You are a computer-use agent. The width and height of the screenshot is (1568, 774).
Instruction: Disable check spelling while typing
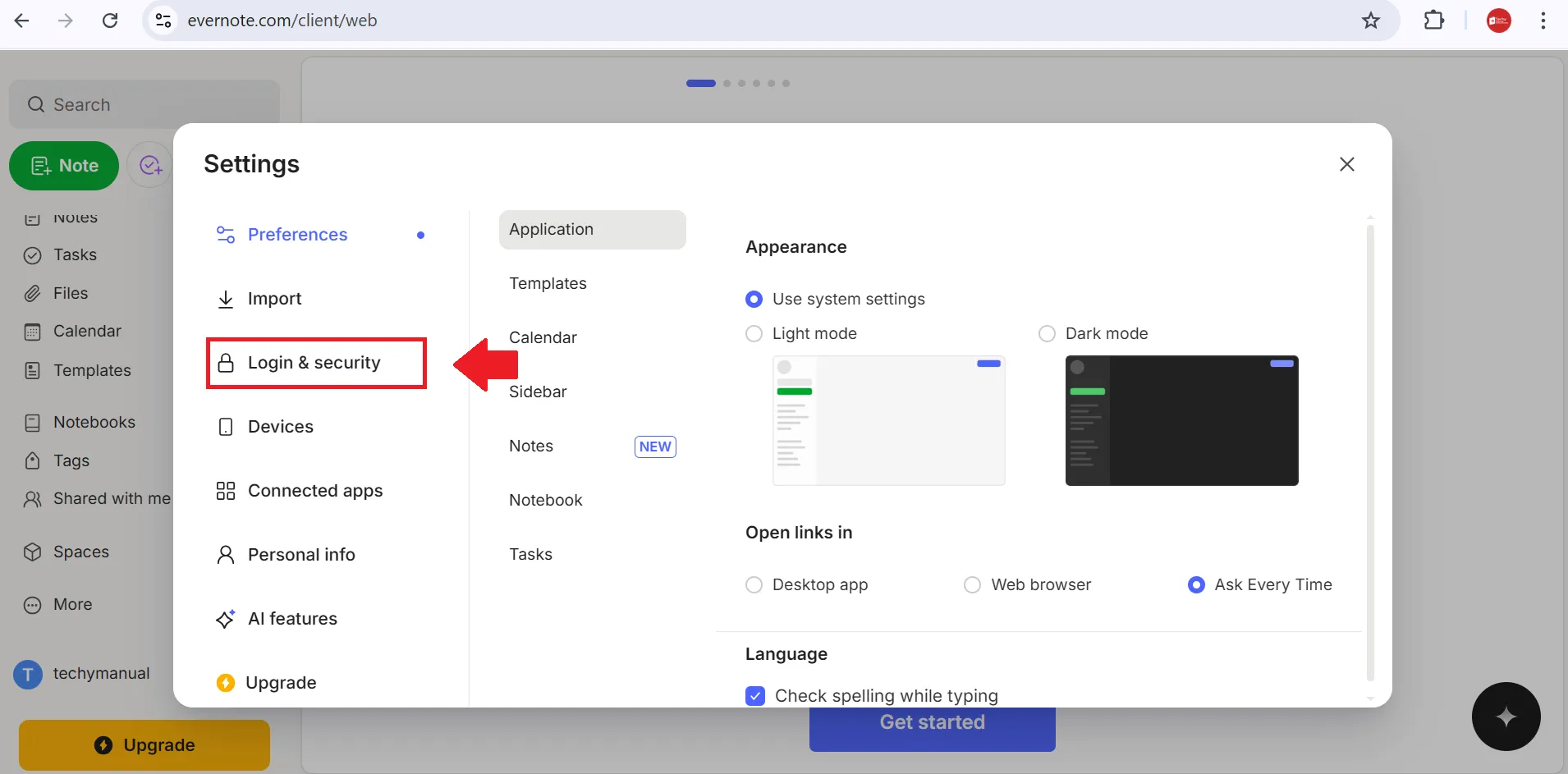pyautogui.click(x=754, y=695)
